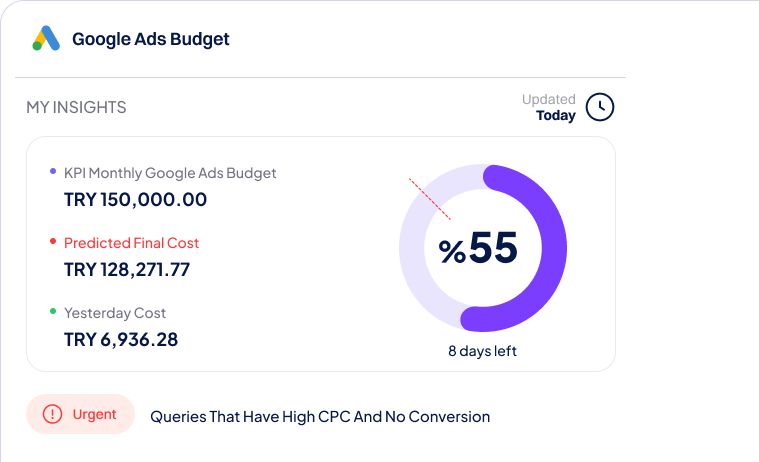
Task: Click the 8 days left text
Action: pyautogui.click(x=483, y=351)
